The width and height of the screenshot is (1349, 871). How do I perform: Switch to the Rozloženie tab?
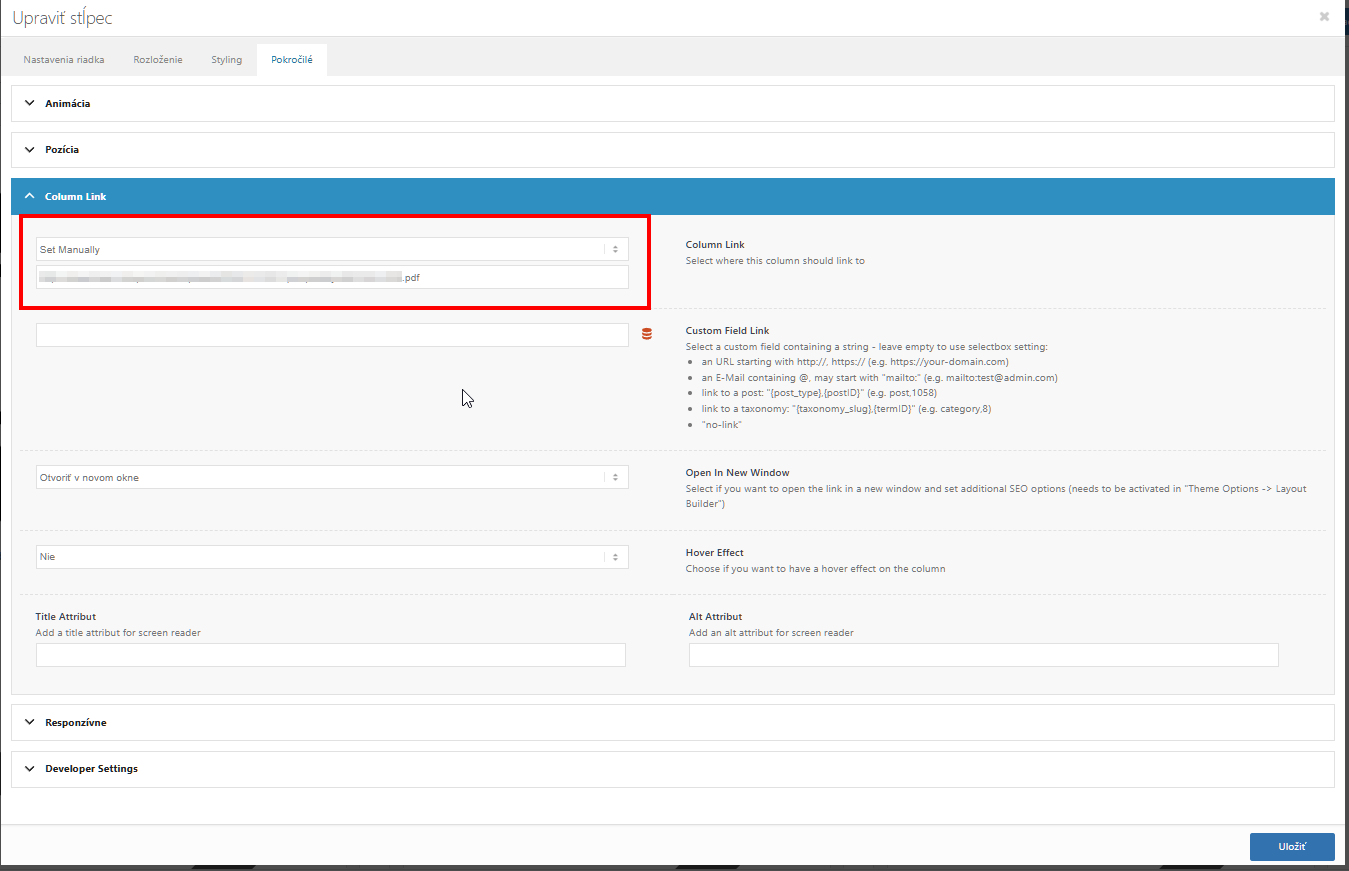pyautogui.click(x=158, y=60)
